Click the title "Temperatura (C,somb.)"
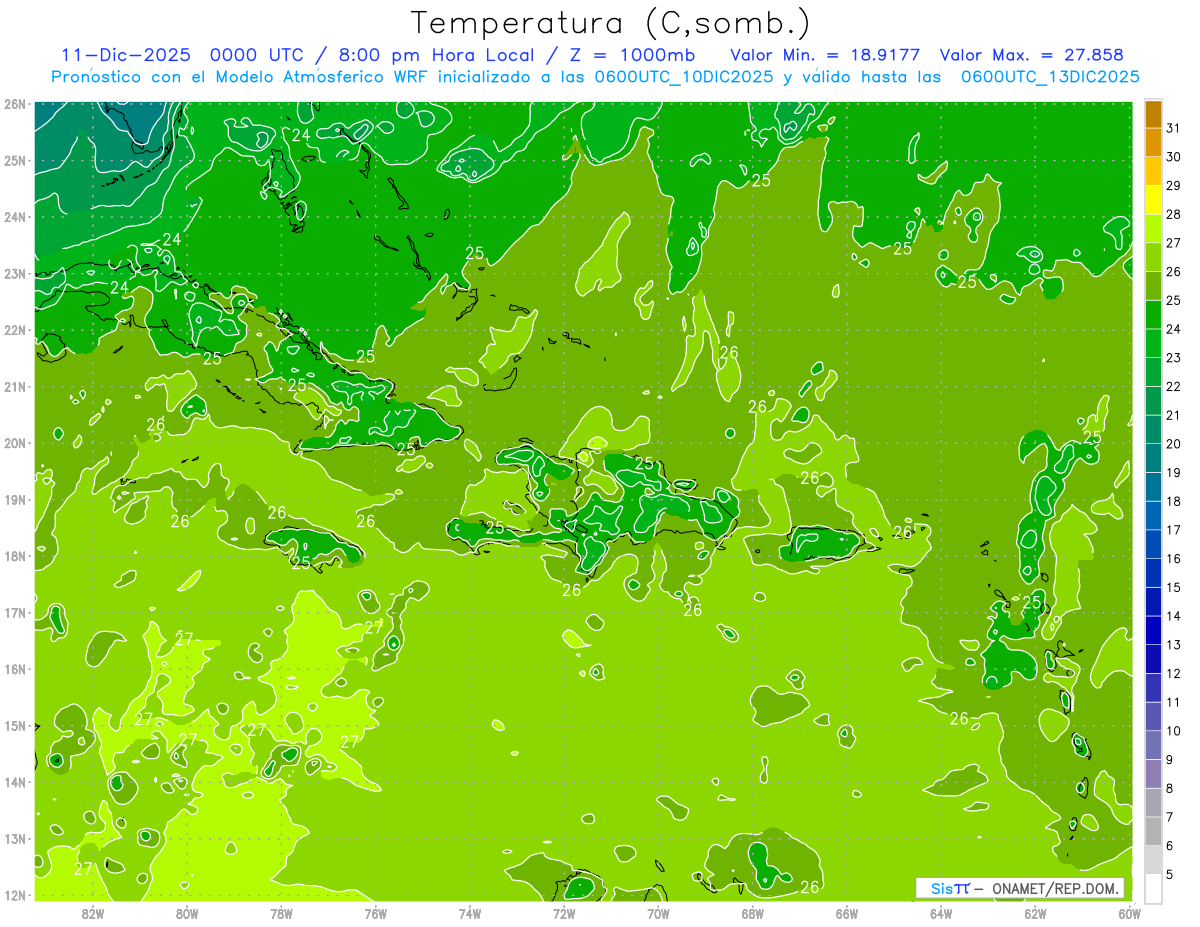Image resolution: width=1200 pixels, height=927 pixels. 611,23
